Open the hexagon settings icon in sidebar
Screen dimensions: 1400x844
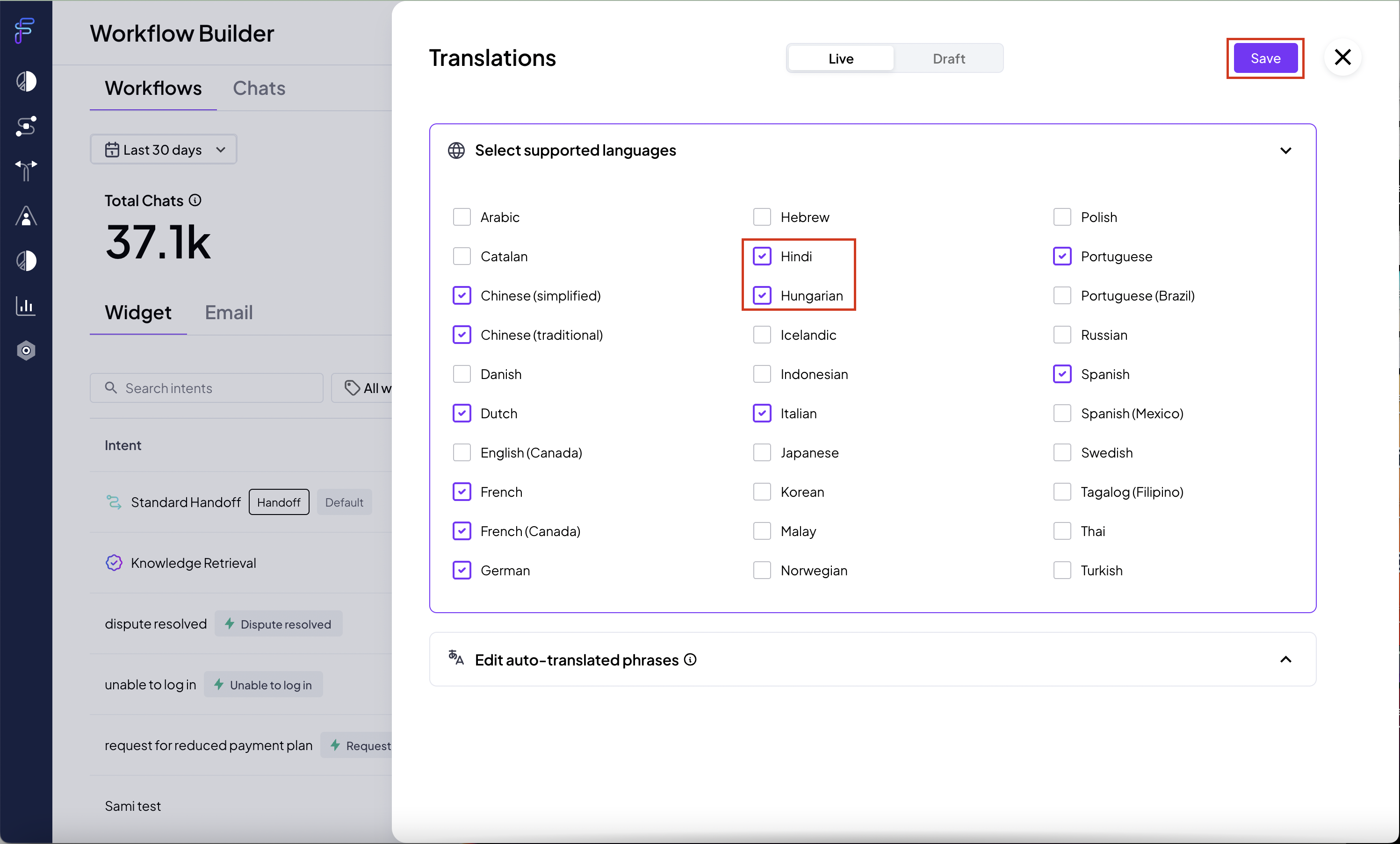pyautogui.click(x=26, y=350)
